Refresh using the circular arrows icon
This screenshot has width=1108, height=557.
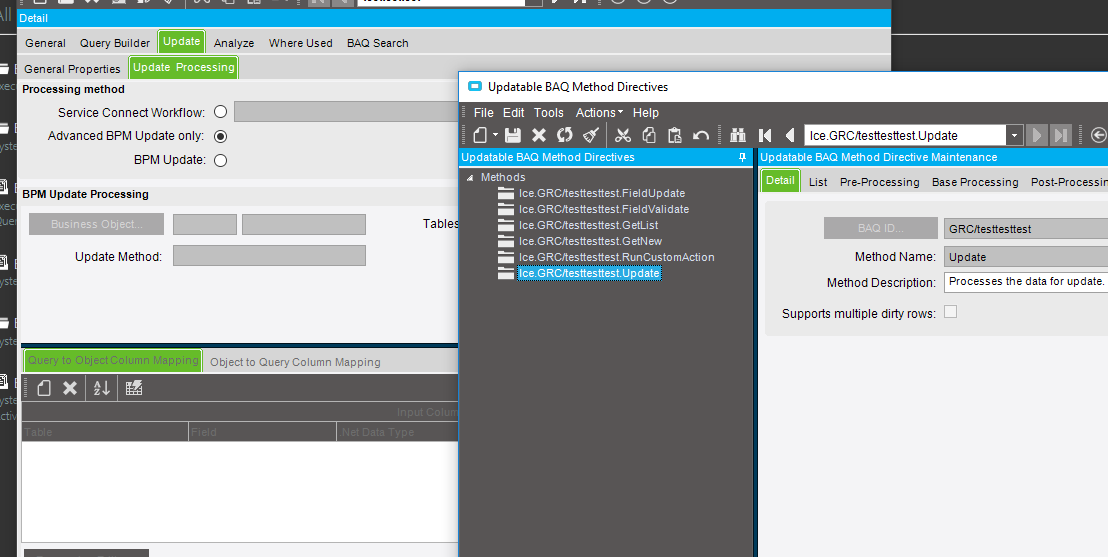click(x=564, y=135)
